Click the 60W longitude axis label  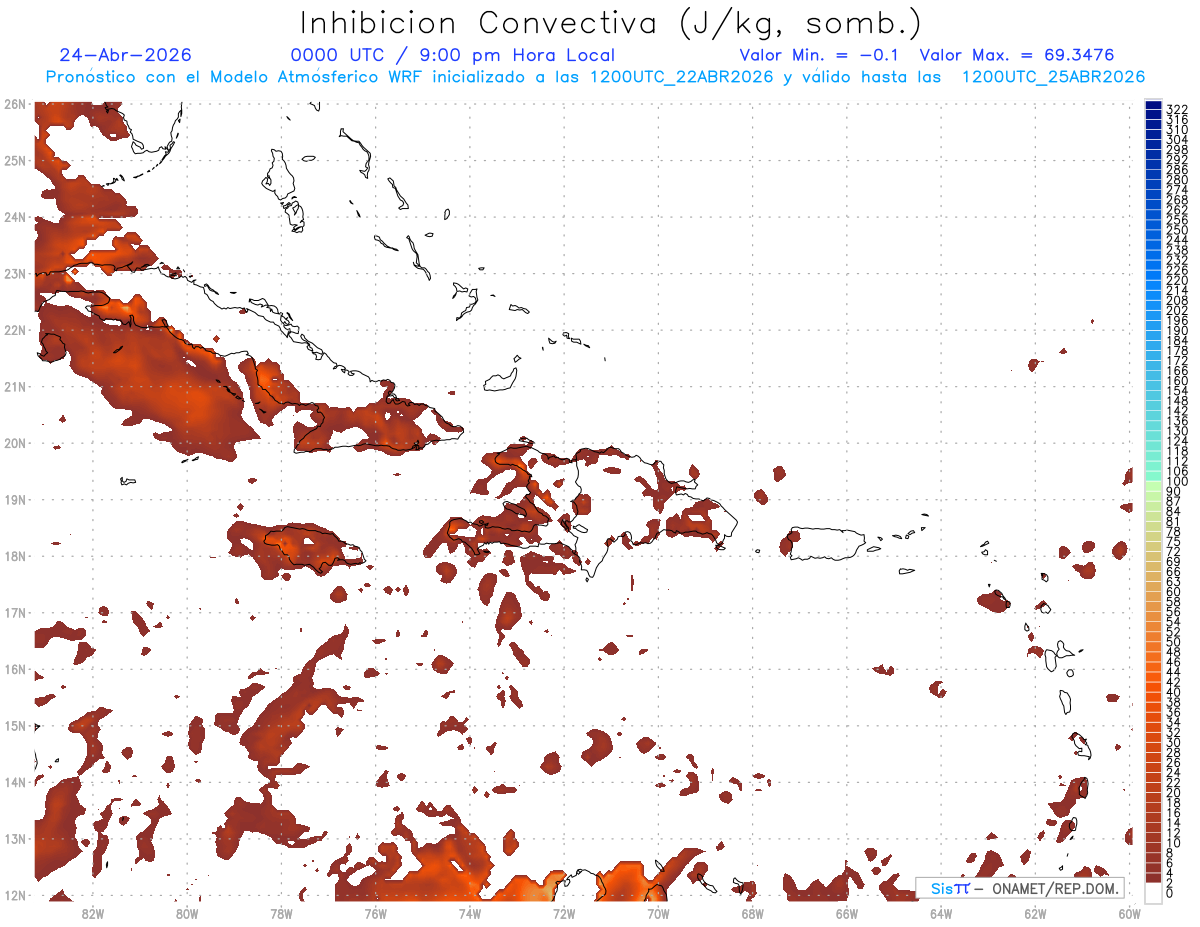(x=1130, y=913)
